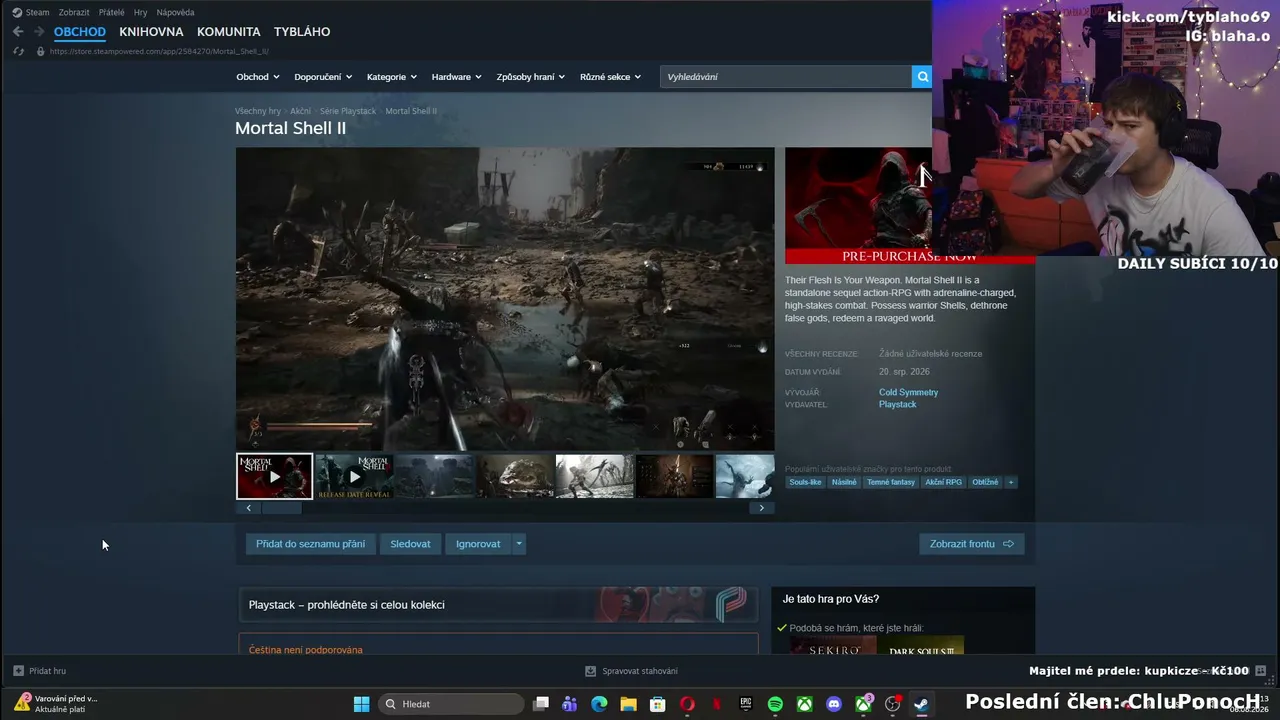The image size is (1280, 720).
Task: Click the Hledat taskbar search box
Action: click(452, 704)
